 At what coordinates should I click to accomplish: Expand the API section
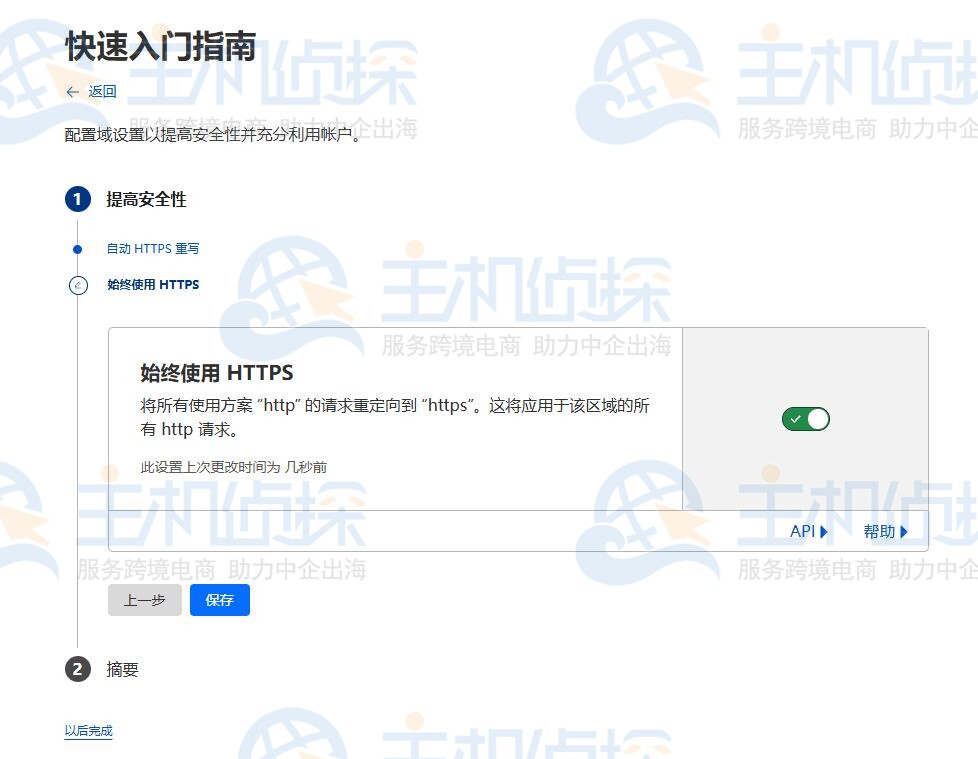click(x=803, y=531)
